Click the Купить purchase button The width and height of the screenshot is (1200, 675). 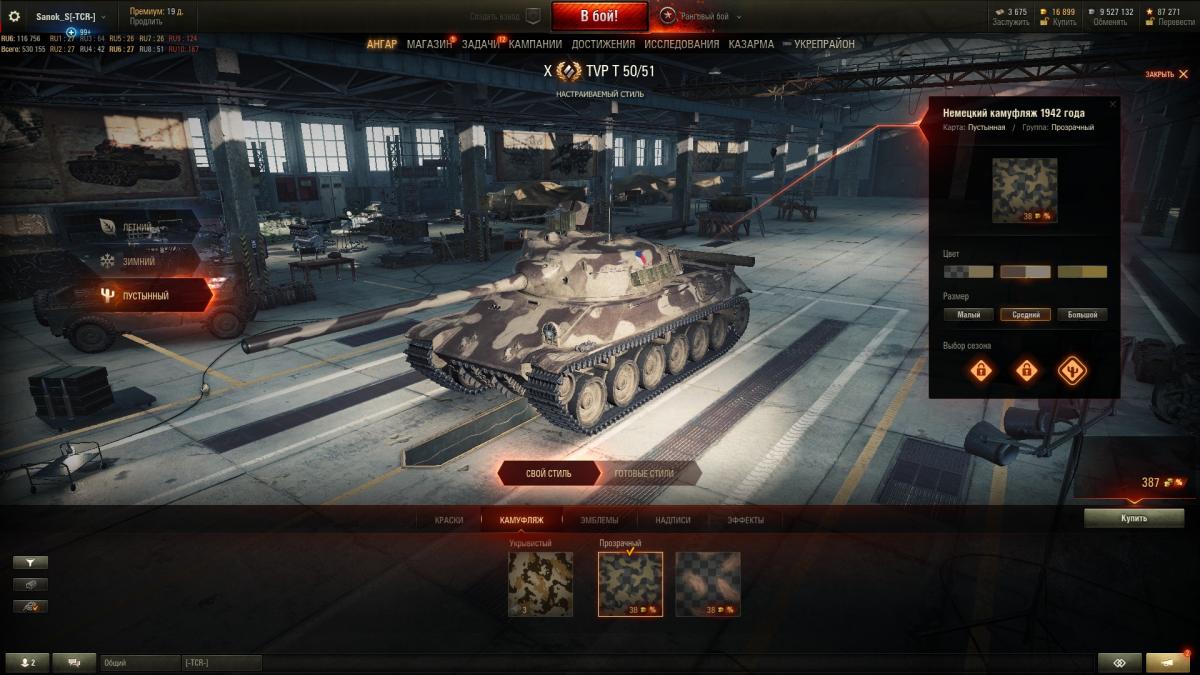click(1134, 518)
